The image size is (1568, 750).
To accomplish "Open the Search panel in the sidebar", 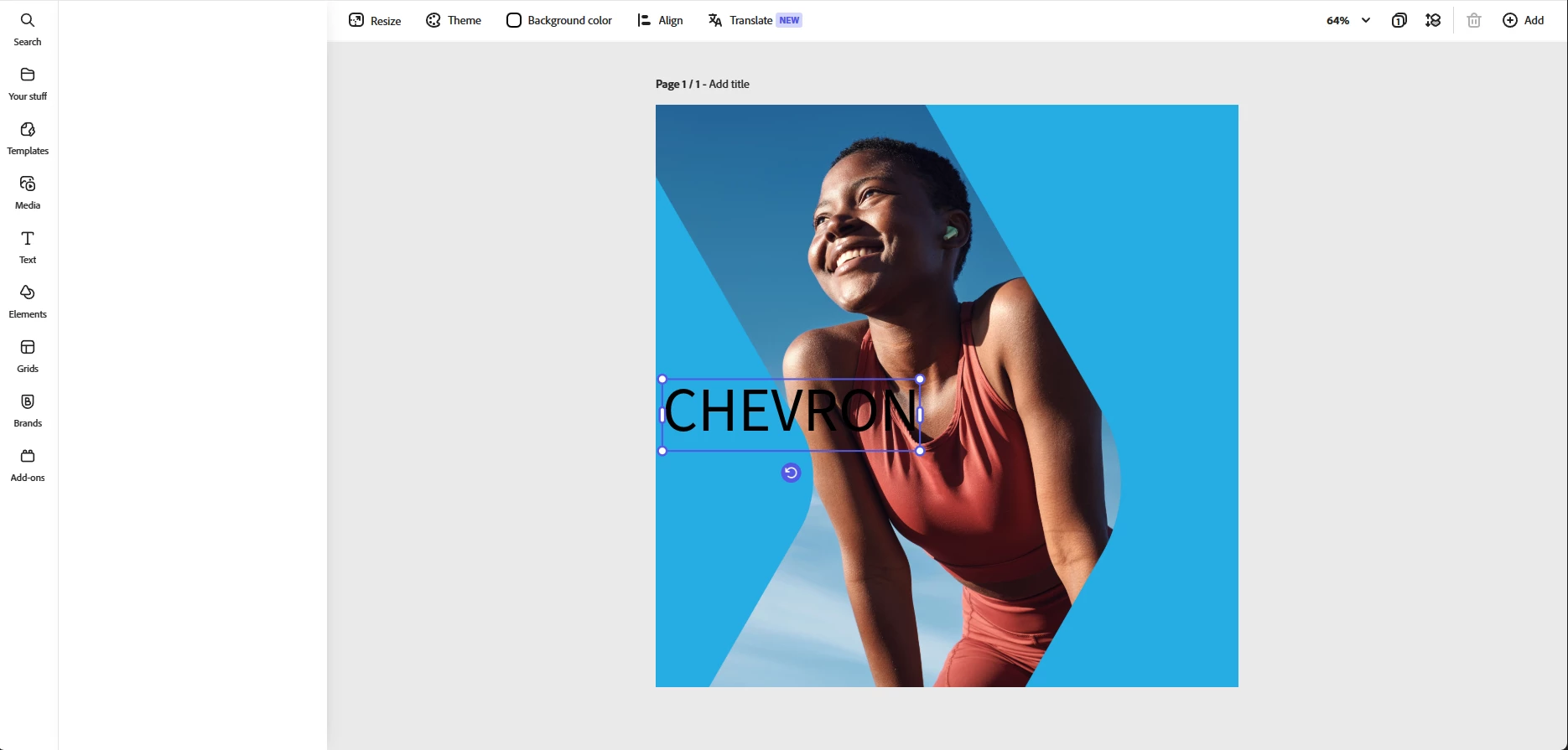I will click(x=28, y=28).
